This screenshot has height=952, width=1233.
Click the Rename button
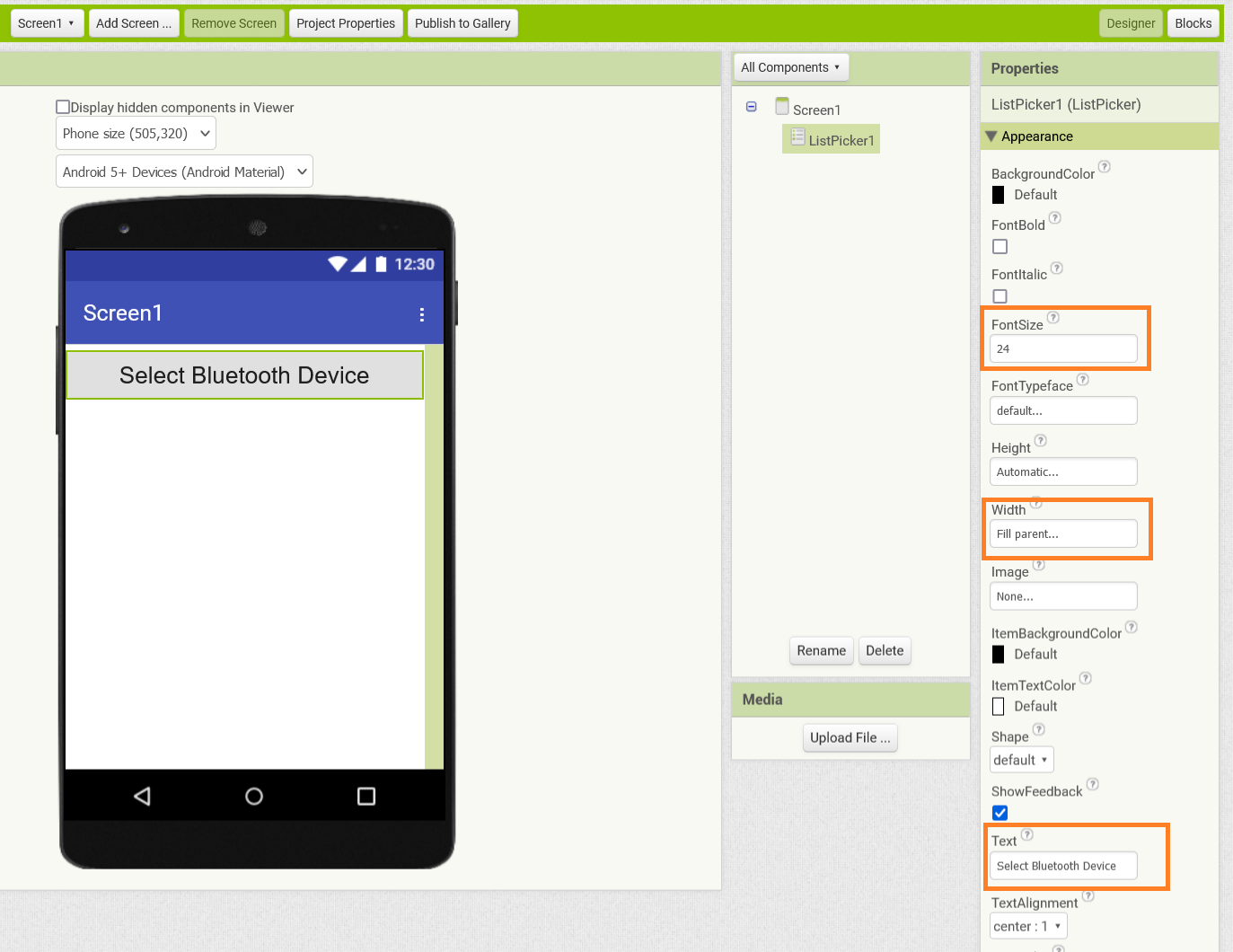click(821, 650)
